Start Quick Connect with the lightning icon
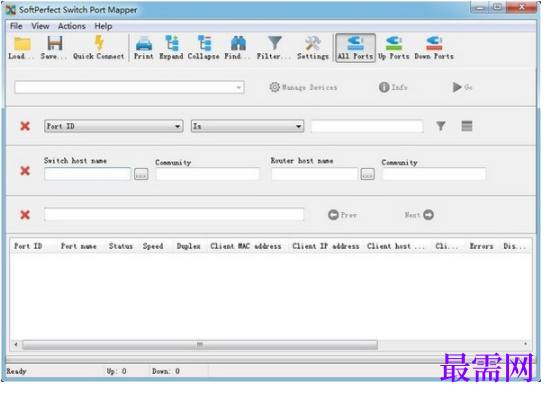This screenshot has height=399, width=552. [99, 43]
